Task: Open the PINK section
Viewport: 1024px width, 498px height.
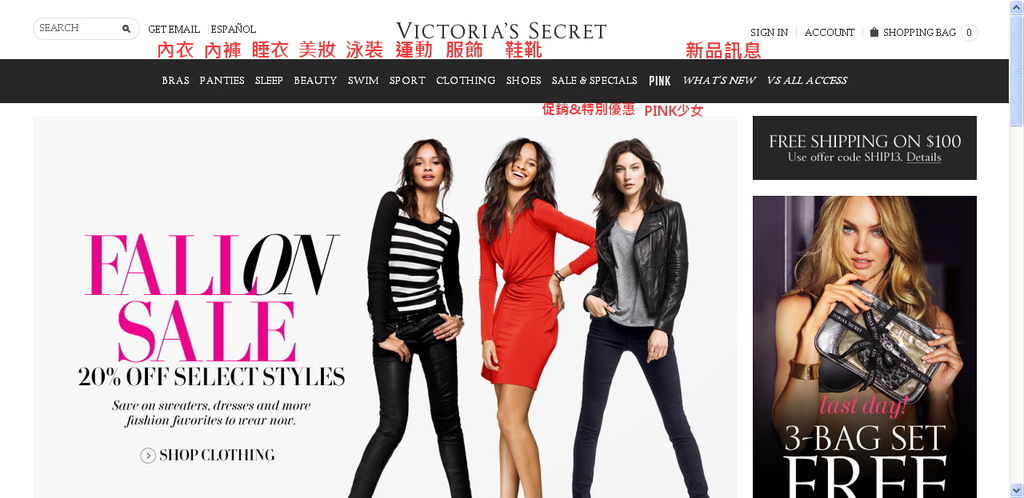Action: click(660, 81)
